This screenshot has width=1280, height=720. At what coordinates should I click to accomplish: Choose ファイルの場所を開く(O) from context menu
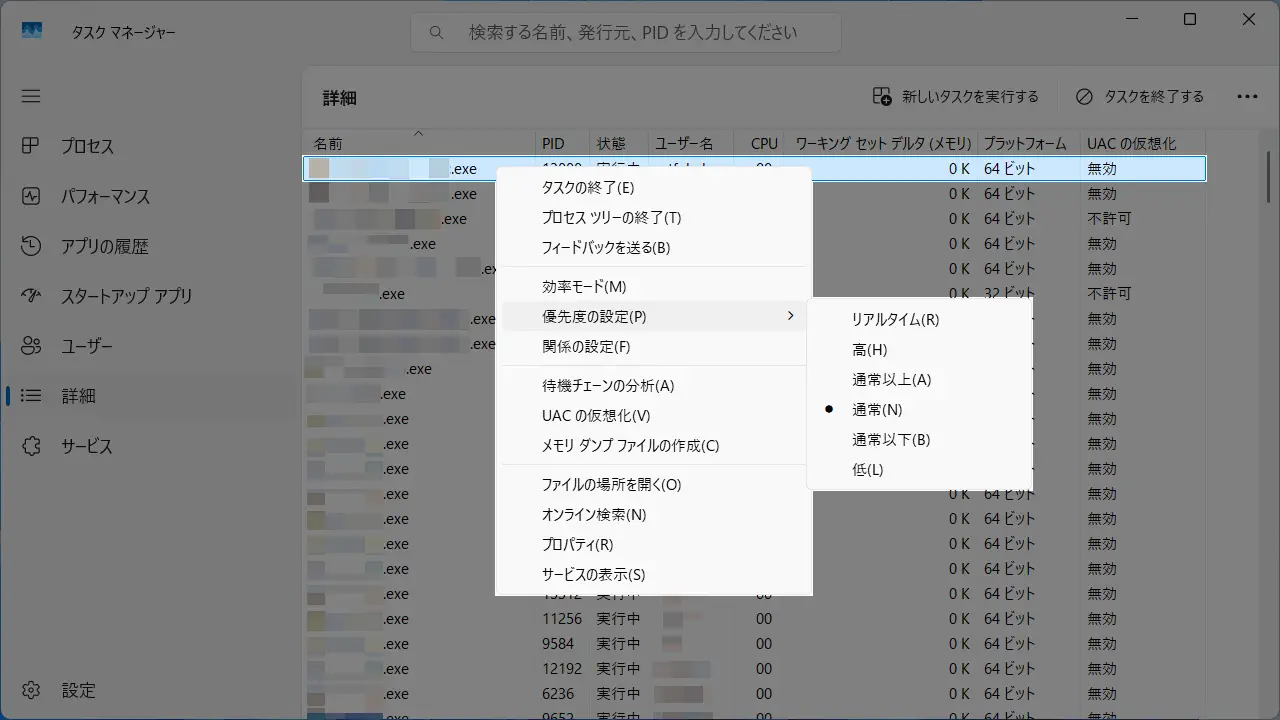point(610,485)
